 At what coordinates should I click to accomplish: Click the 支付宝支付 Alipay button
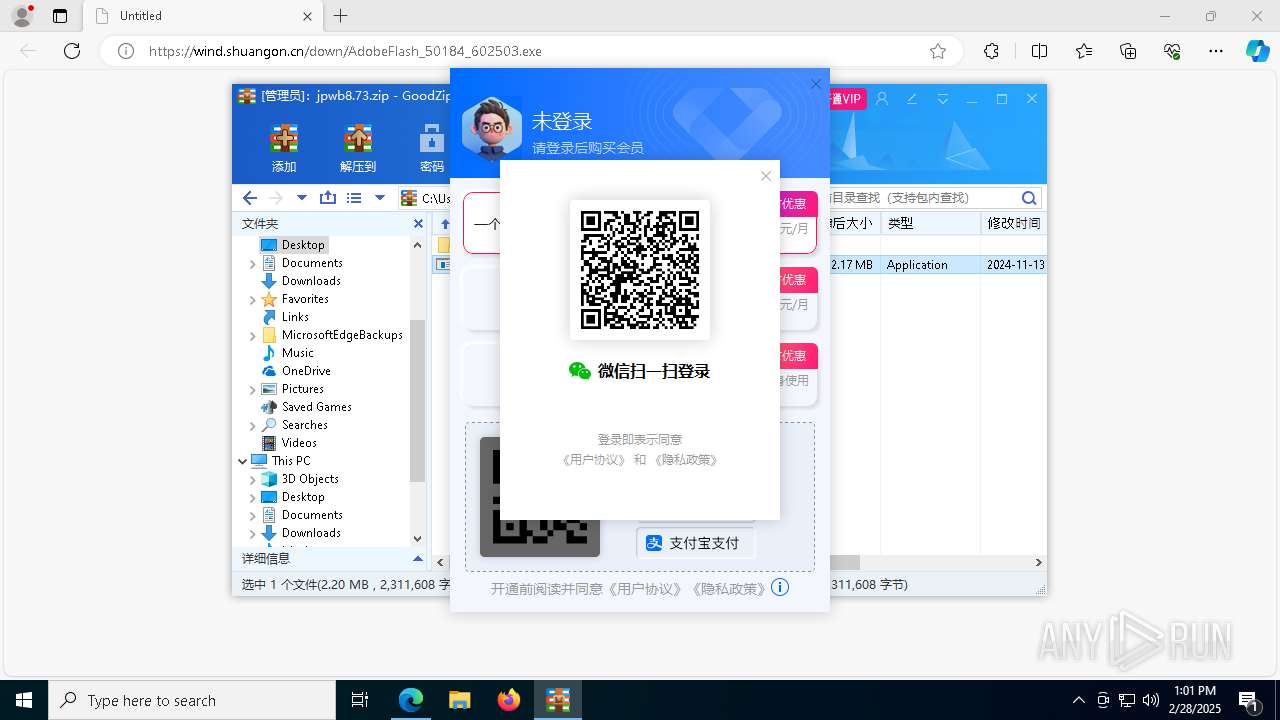(x=695, y=543)
